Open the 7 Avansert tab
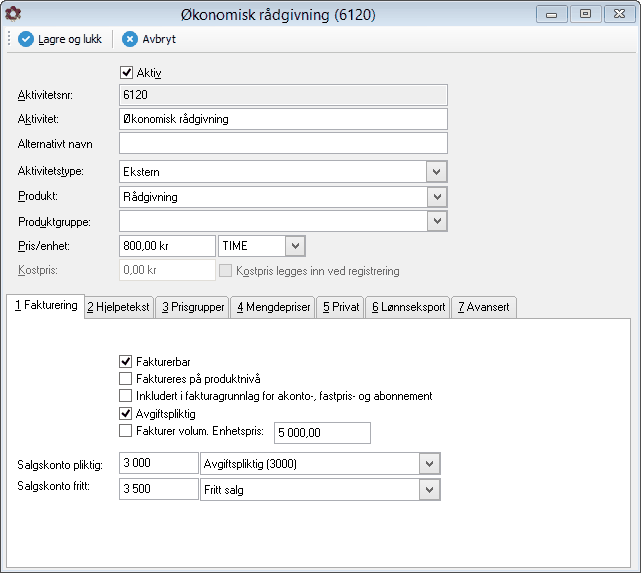 [484, 307]
